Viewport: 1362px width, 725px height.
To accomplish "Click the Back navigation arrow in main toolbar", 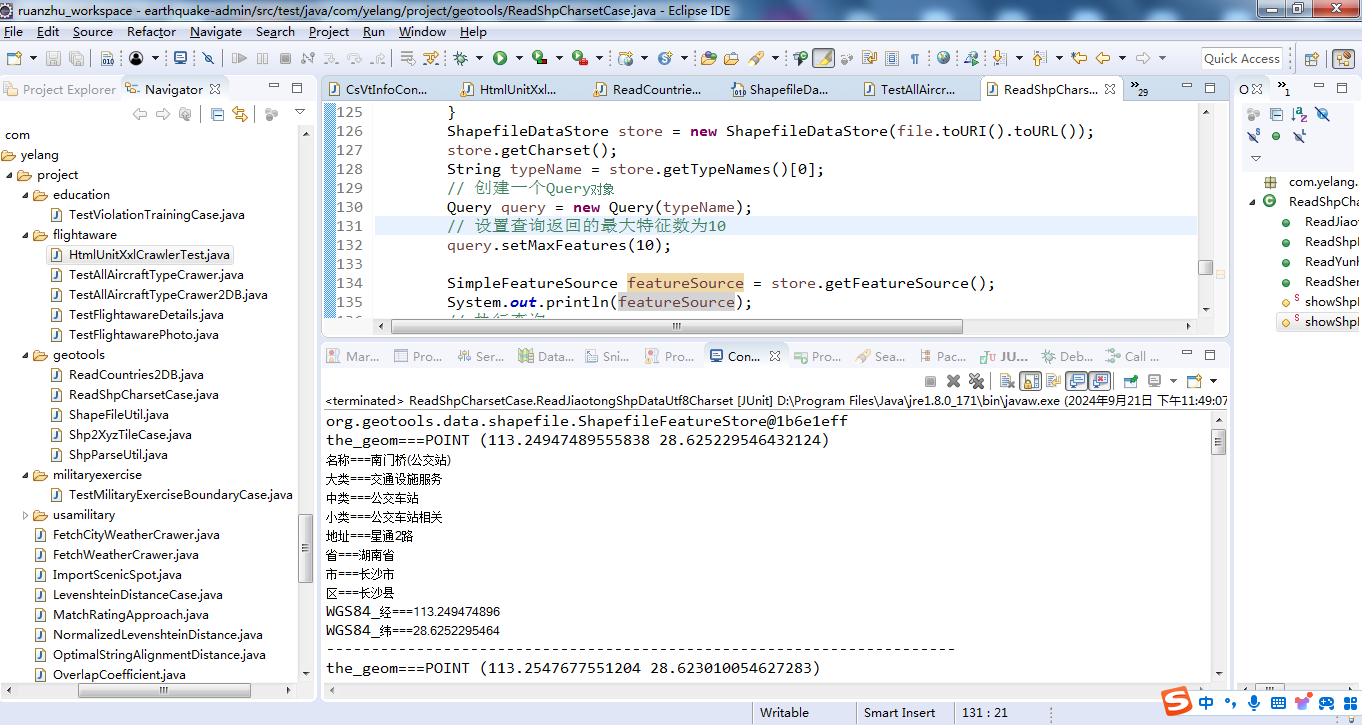I will click(x=1103, y=58).
